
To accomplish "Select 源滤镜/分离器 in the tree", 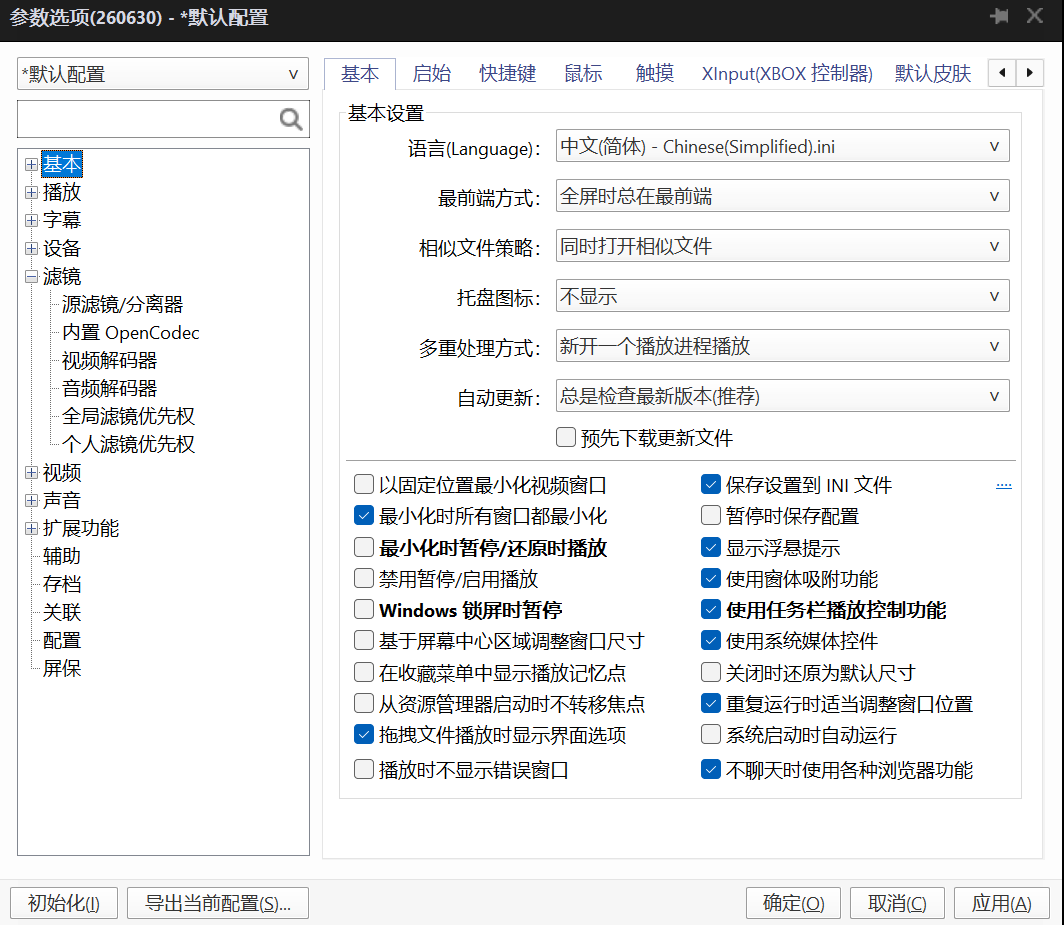I will (122, 305).
